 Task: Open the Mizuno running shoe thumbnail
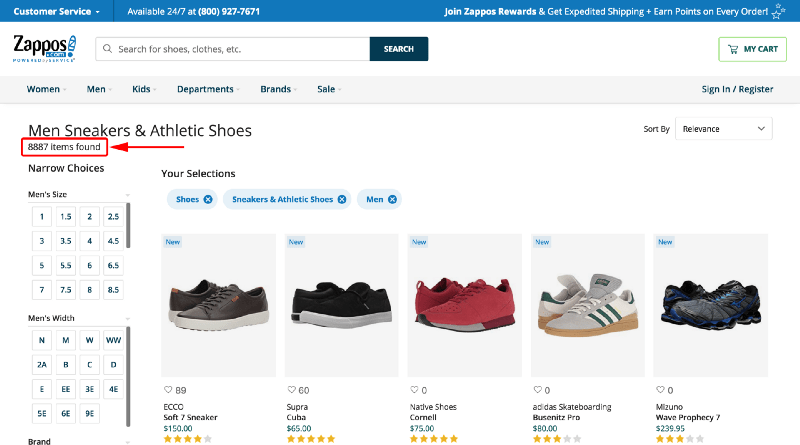click(x=711, y=305)
